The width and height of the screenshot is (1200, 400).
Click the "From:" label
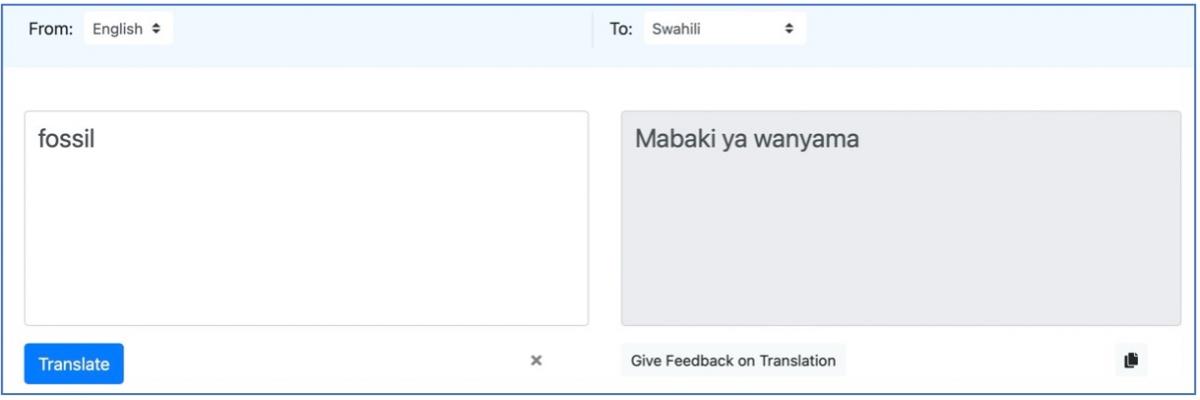[x=50, y=29]
